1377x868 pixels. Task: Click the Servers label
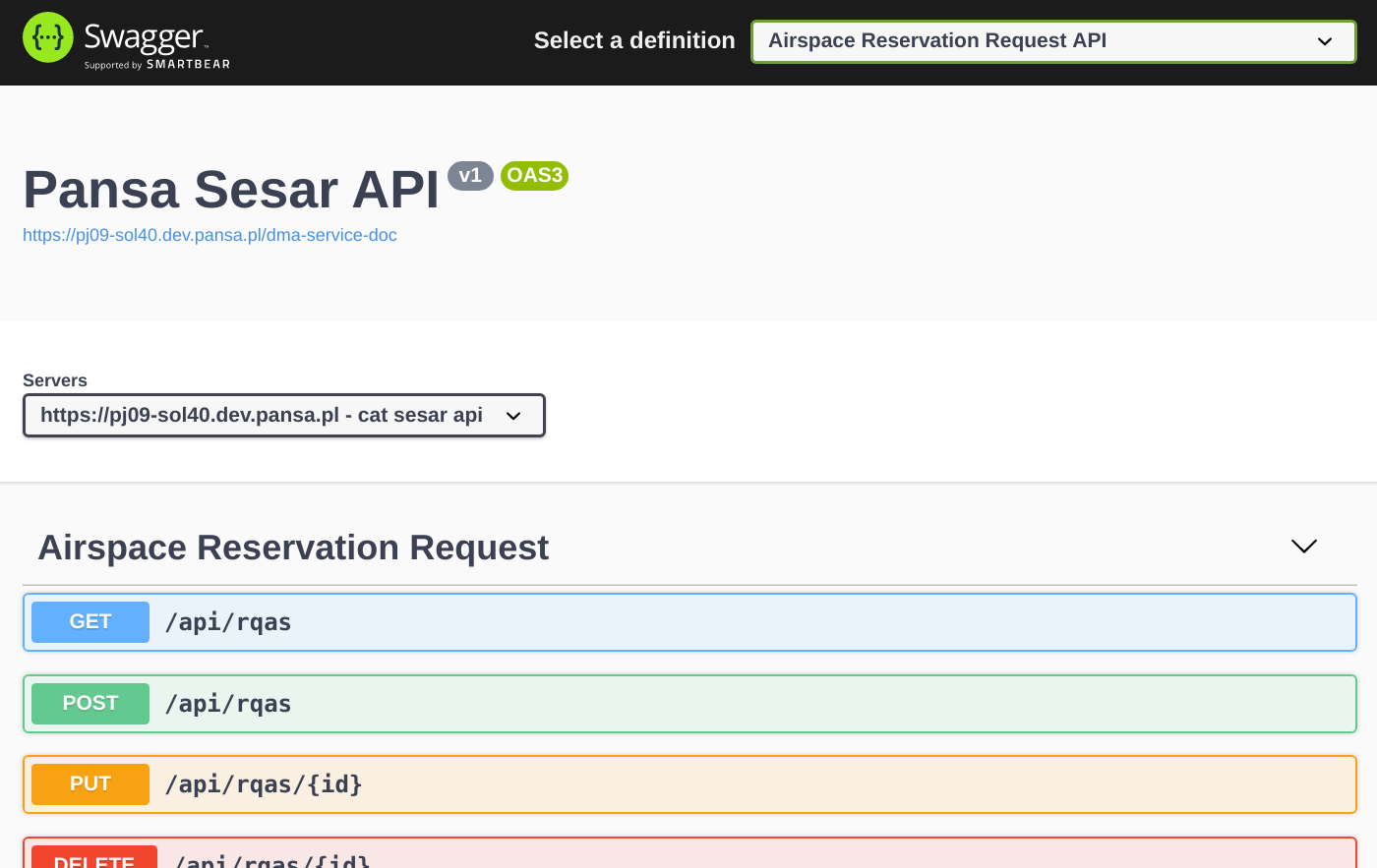coord(55,380)
